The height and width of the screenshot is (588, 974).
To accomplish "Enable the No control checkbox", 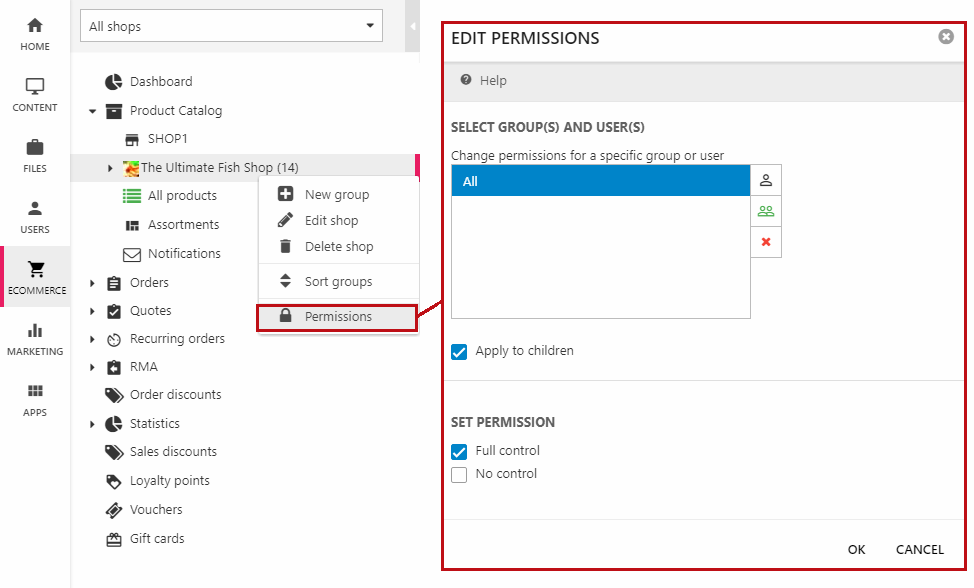I will pyautogui.click(x=459, y=475).
